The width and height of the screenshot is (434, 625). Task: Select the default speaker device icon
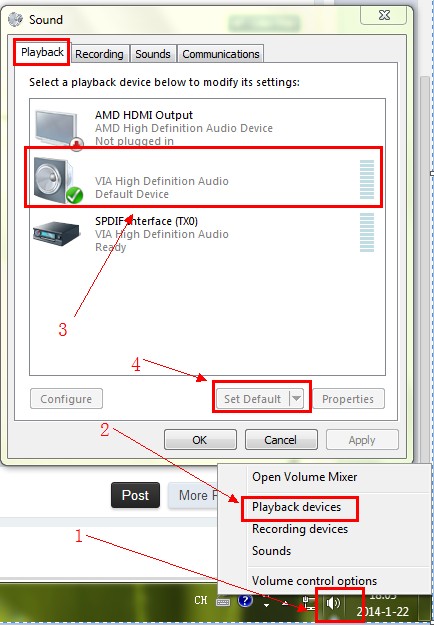(x=58, y=180)
